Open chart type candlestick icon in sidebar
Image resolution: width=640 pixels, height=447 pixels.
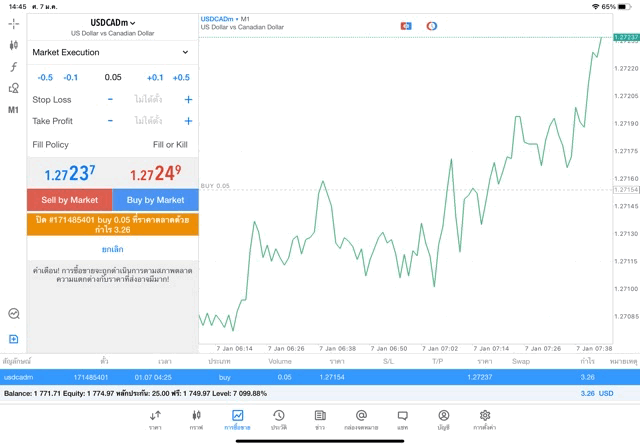pyautogui.click(x=13, y=45)
